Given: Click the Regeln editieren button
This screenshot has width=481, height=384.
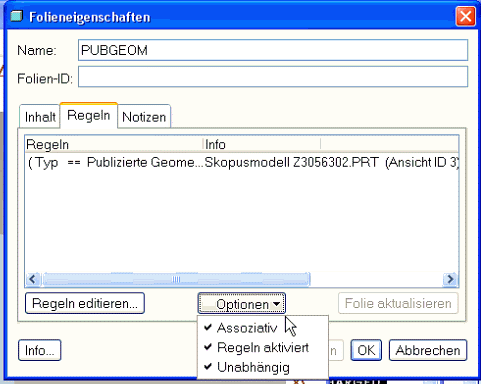Looking at the screenshot, I should point(85,303).
